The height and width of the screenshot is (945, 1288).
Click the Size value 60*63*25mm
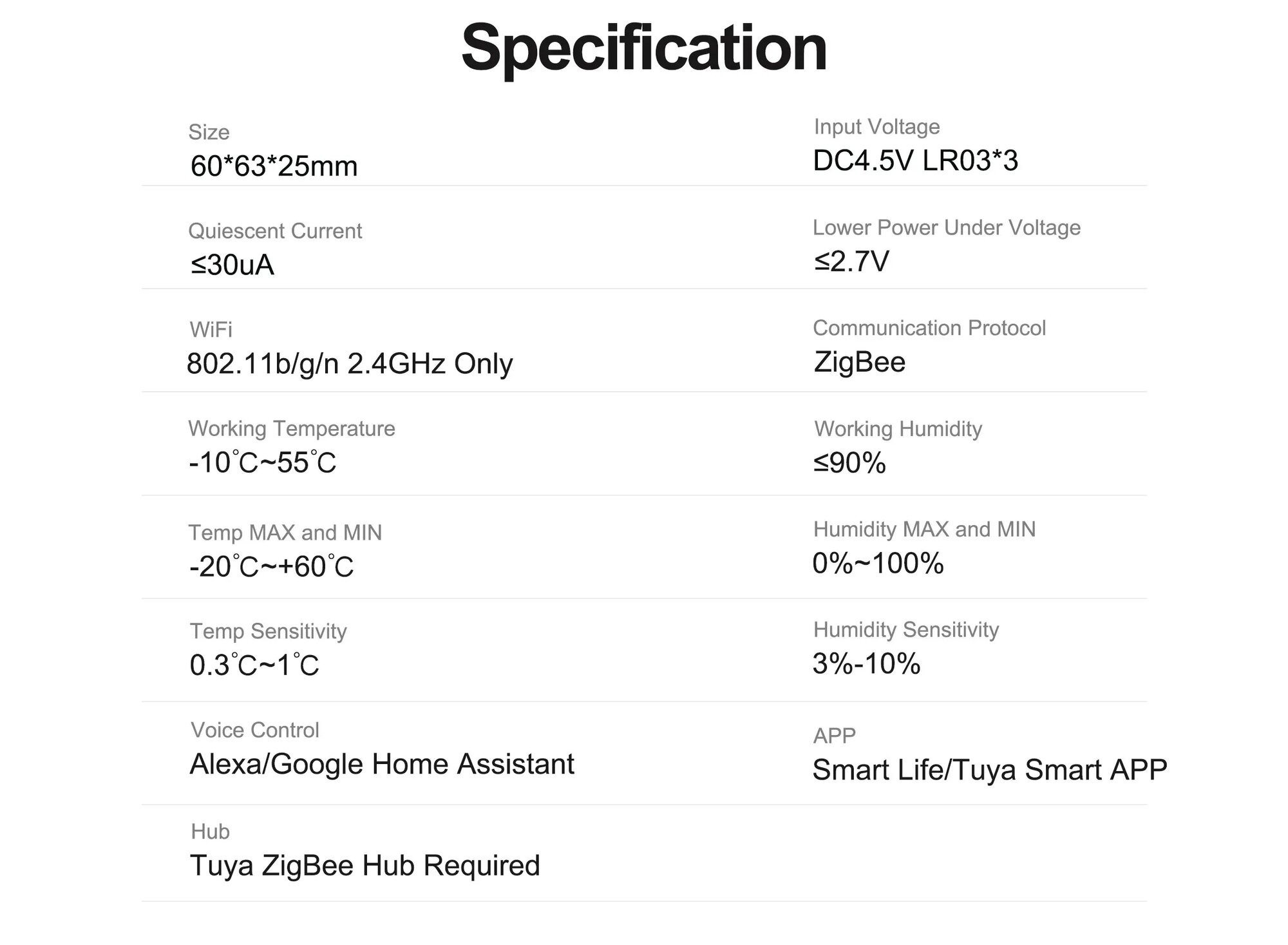(x=274, y=166)
